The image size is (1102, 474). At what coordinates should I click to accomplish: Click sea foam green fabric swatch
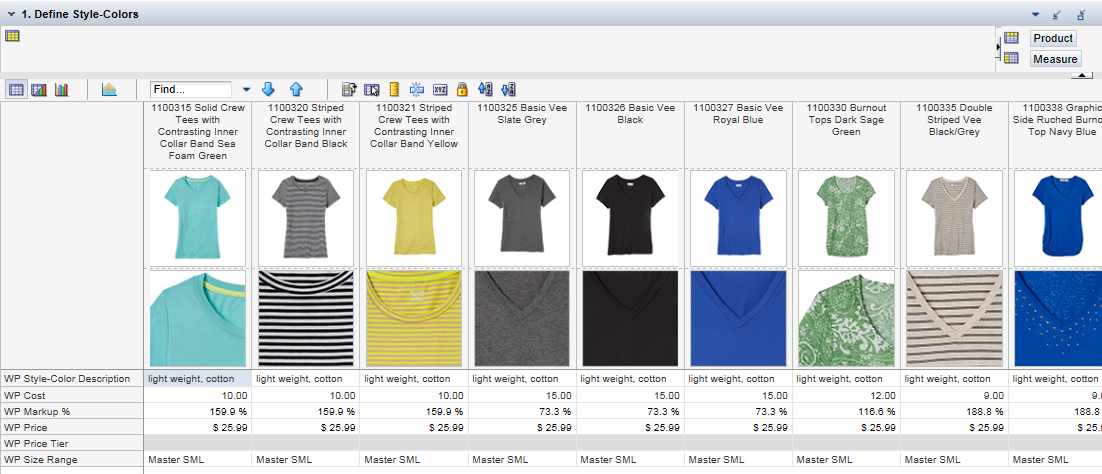(x=197, y=319)
